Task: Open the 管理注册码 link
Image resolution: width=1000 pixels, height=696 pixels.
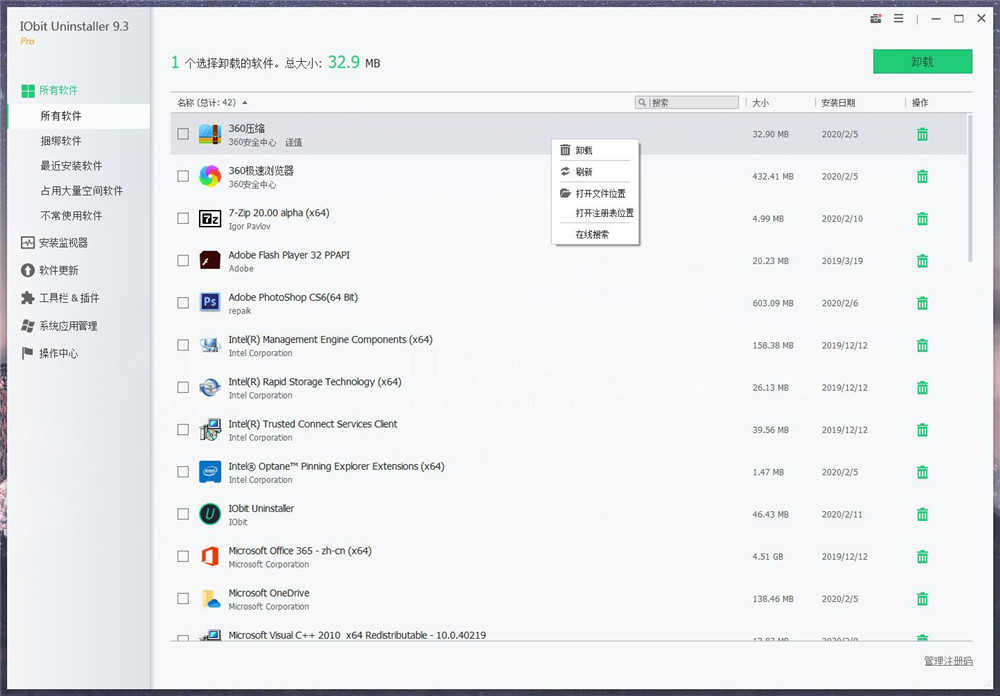Action: pos(948,661)
